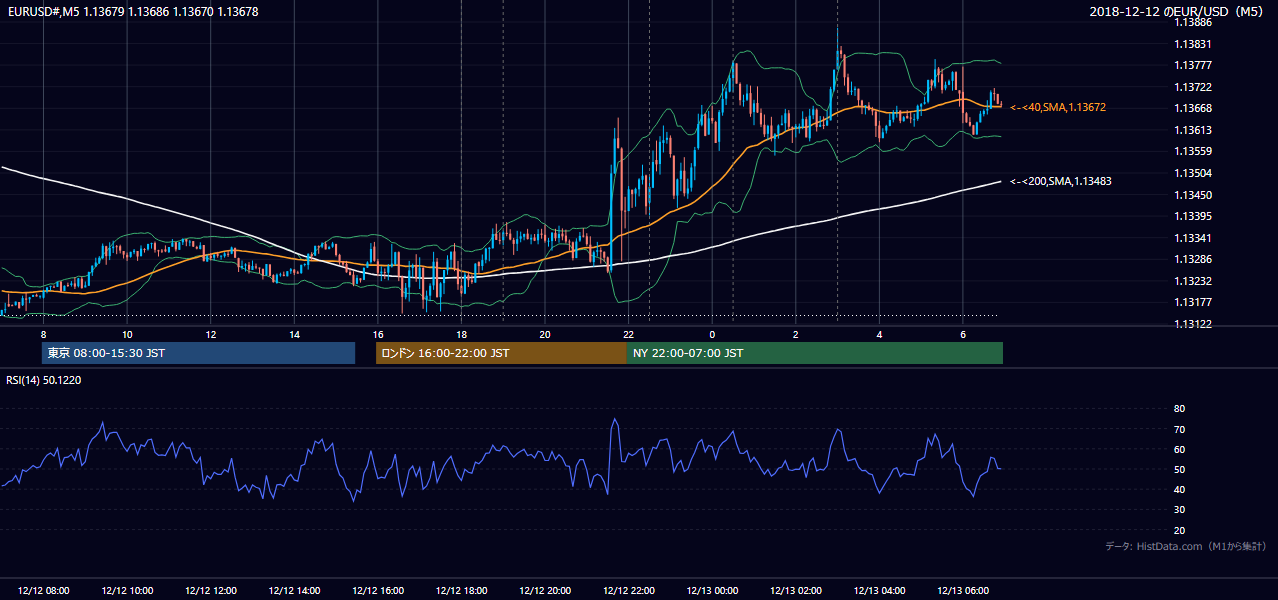Click the 12/12 16:00 bottom time label
Viewport: 1278px width, 600px height.
(x=378, y=591)
